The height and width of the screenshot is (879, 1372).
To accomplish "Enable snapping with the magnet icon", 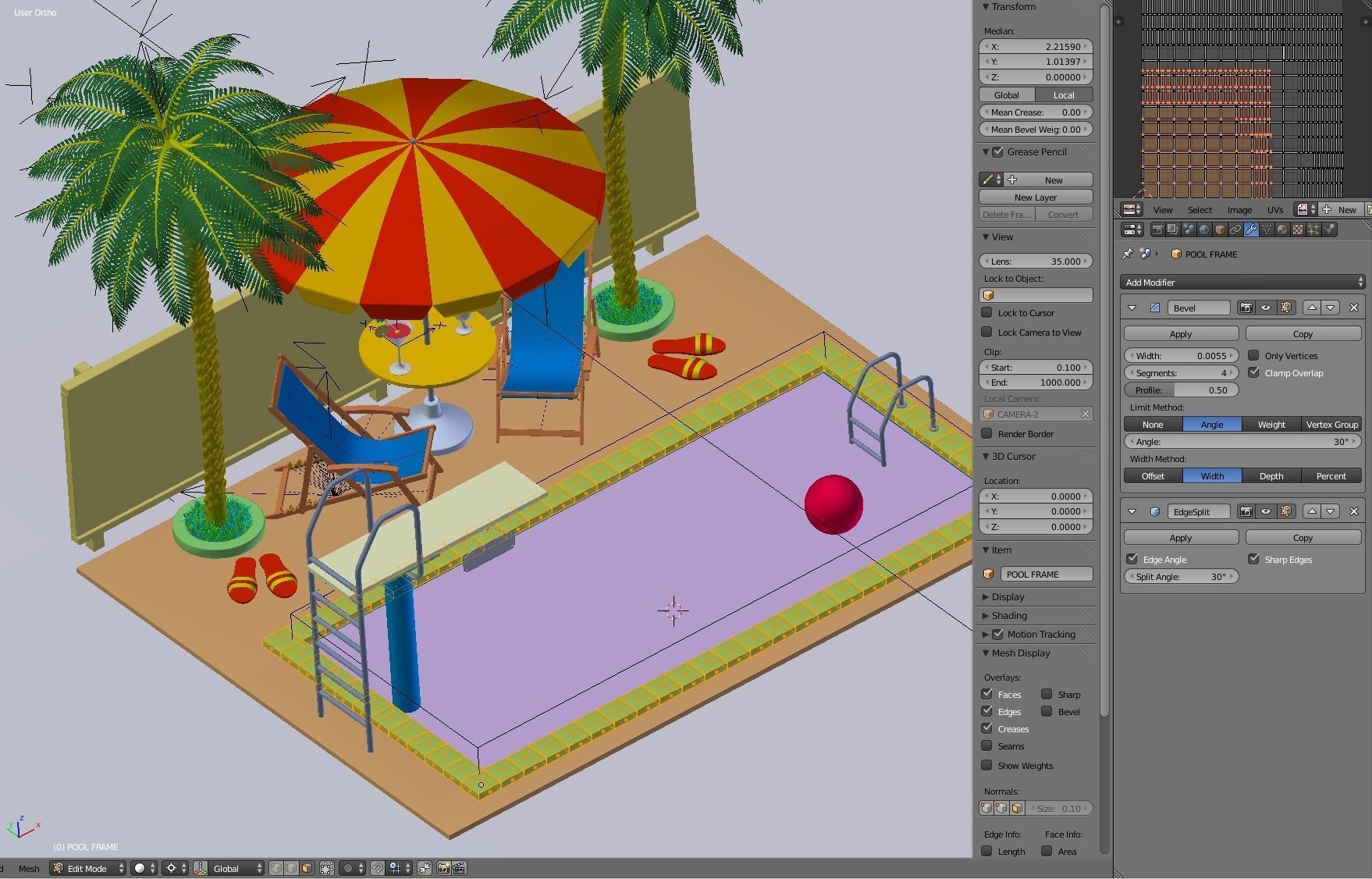I will point(378,867).
